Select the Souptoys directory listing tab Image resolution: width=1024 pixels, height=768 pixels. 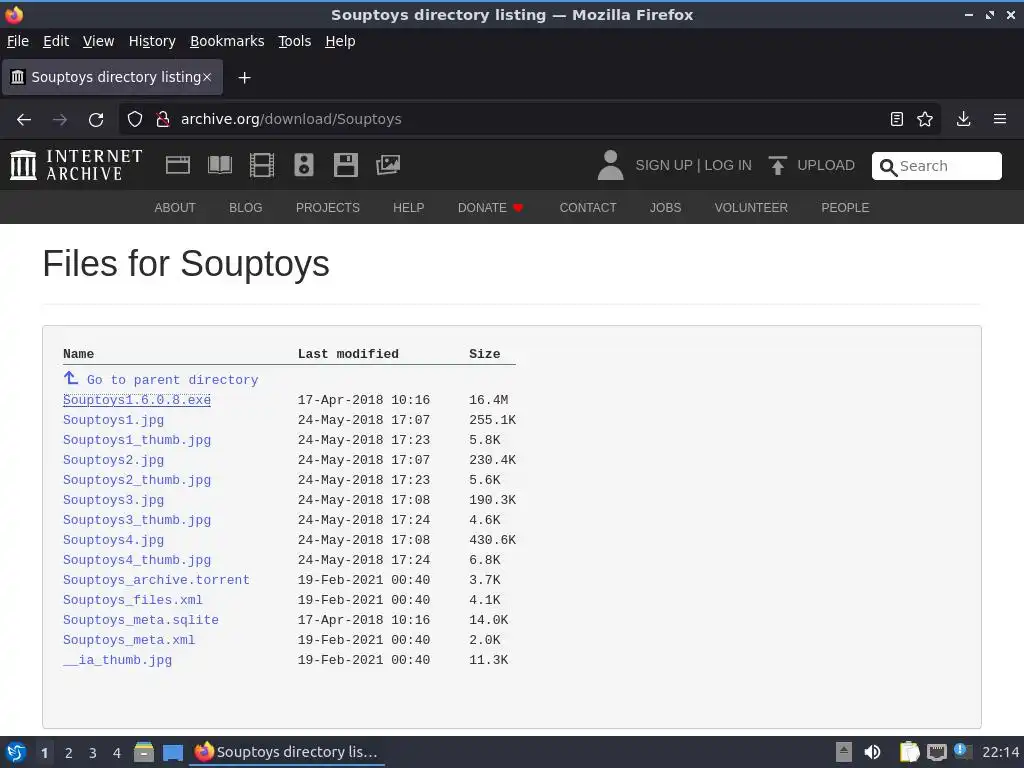(112, 77)
